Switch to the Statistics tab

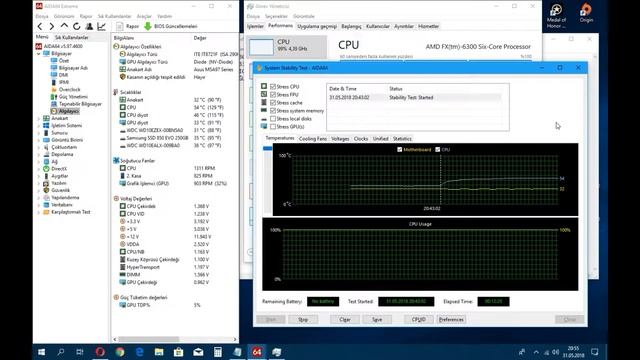[x=402, y=139]
